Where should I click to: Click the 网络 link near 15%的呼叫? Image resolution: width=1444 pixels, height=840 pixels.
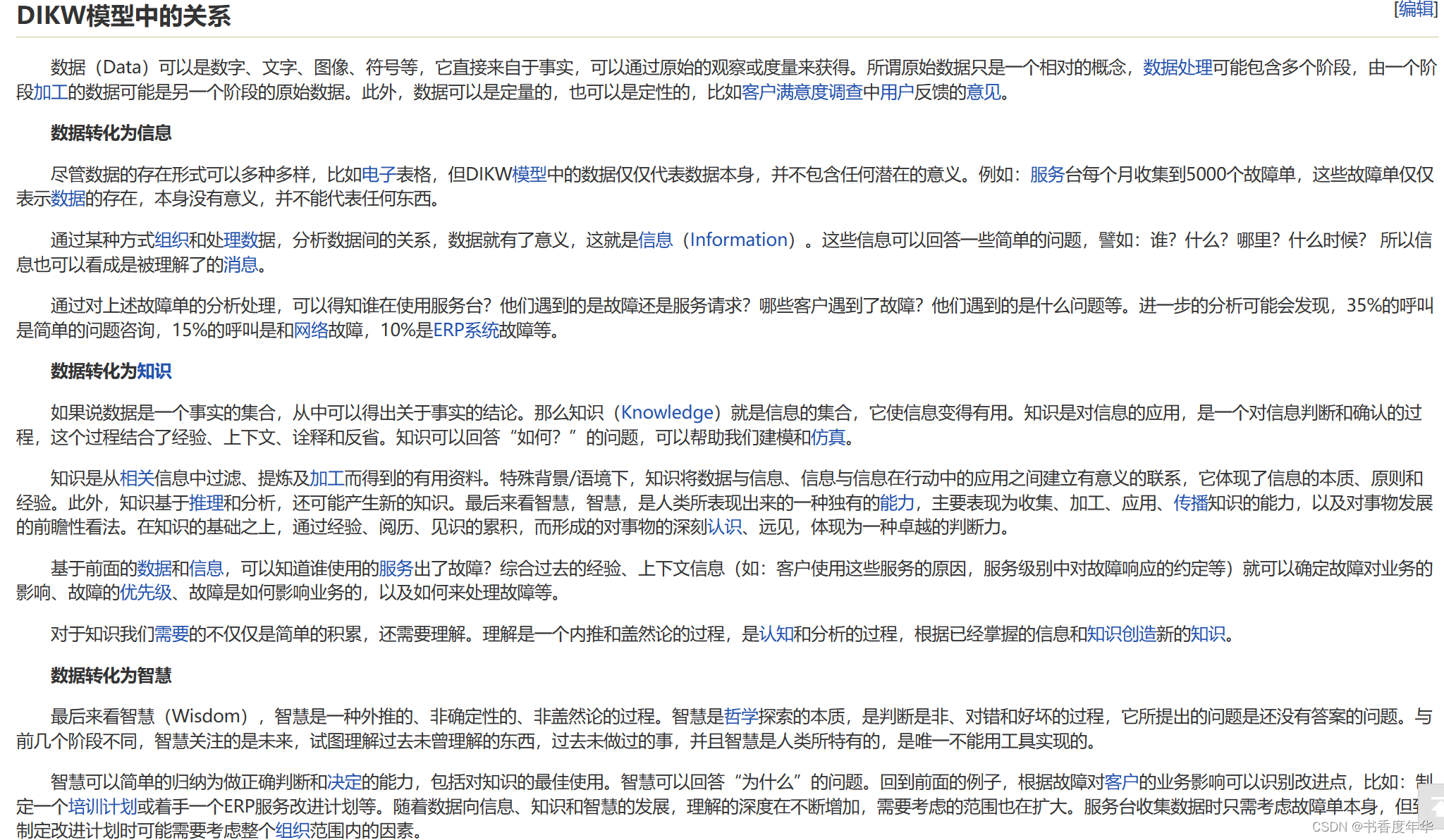(311, 330)
